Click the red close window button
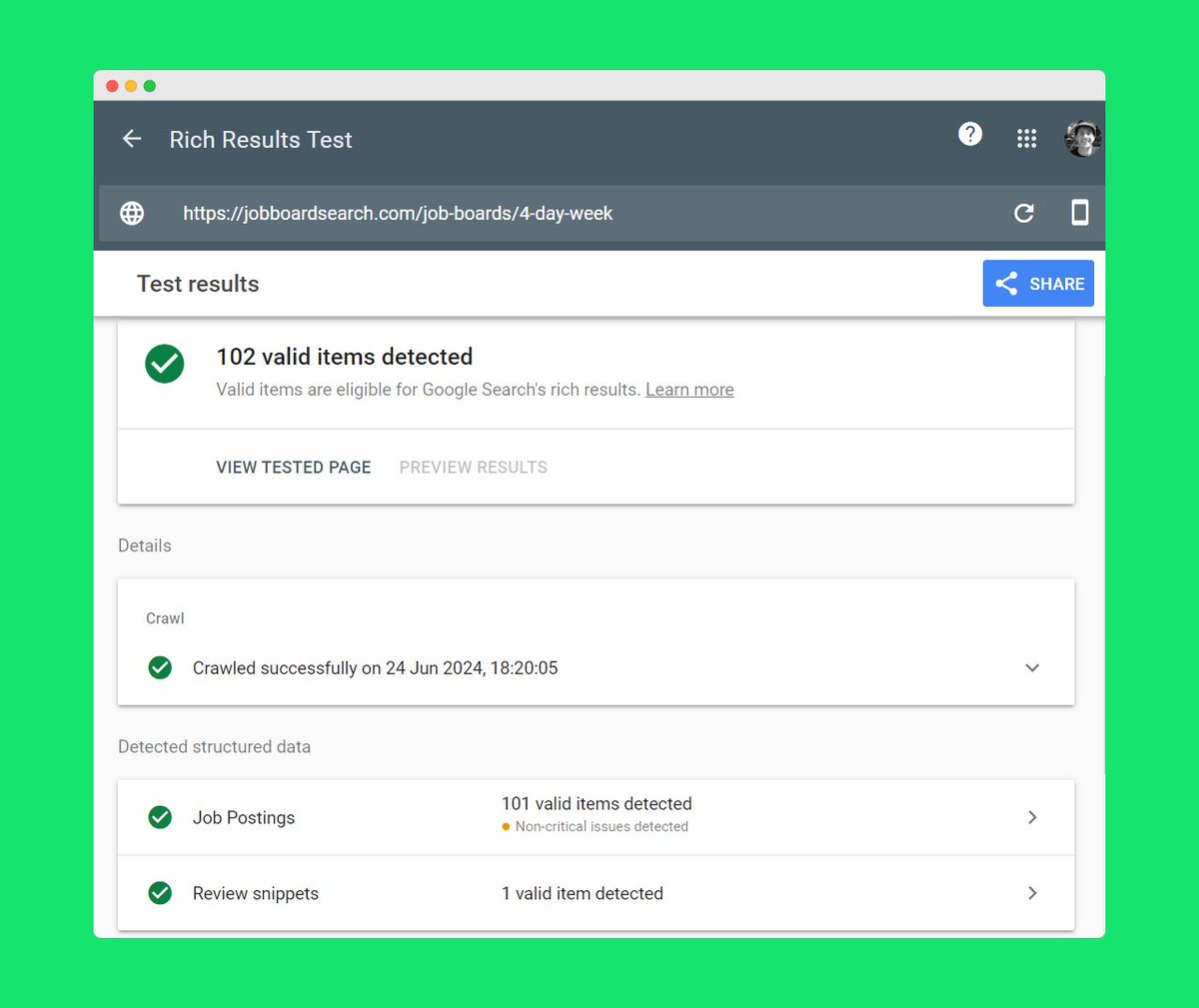 click(112, 86)
